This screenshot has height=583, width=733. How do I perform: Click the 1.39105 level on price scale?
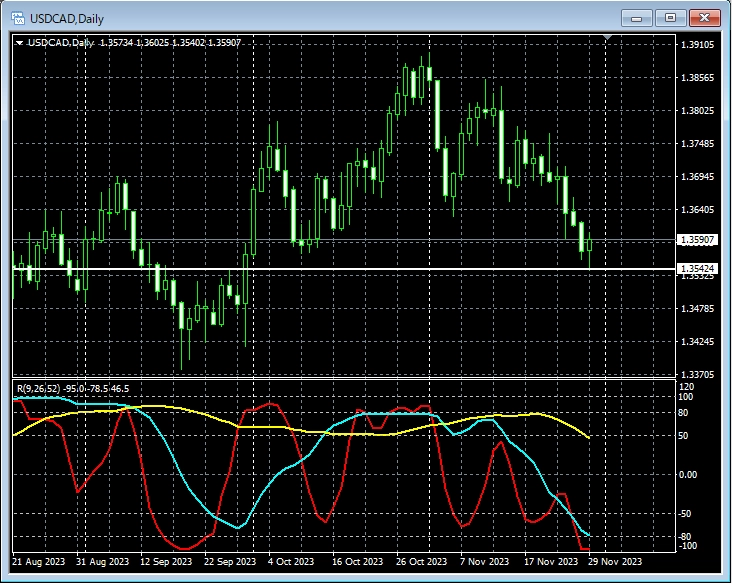pos(697,45)
